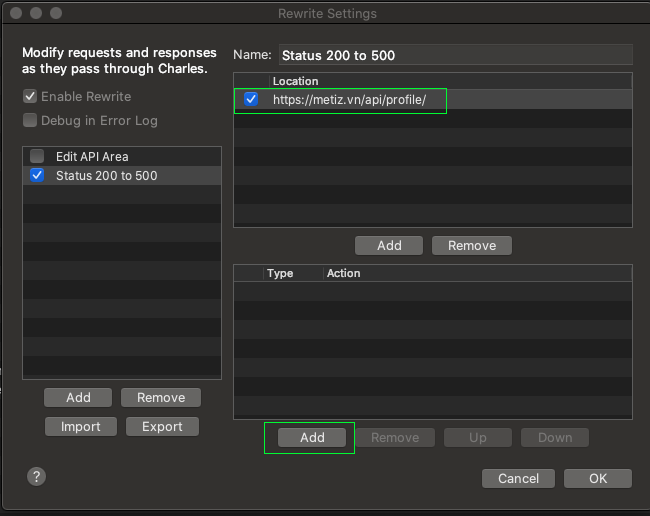Add a new location entry
Viewport: 650px width, 516px height.
point(389,245)
